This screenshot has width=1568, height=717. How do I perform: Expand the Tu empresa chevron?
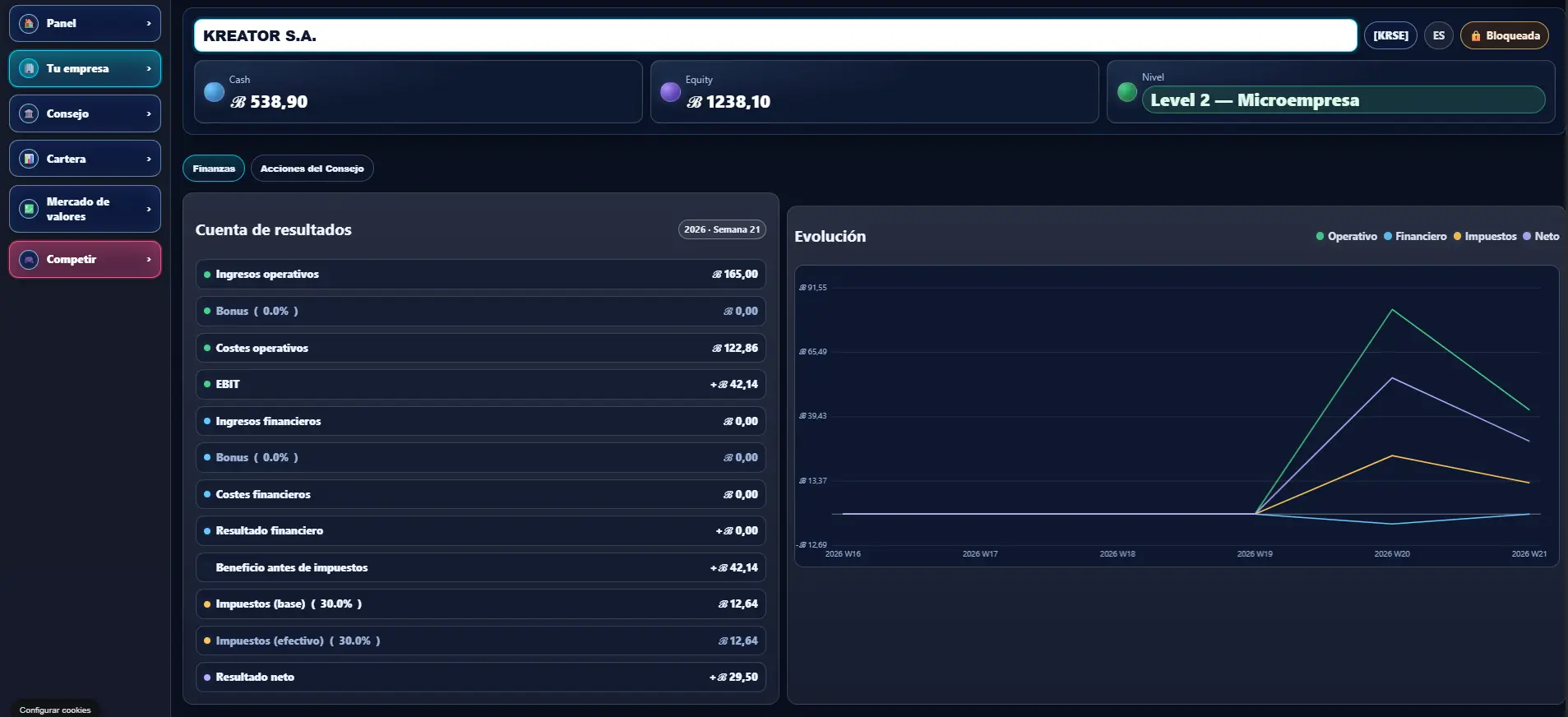pyautogui.click(x=148, y=69)
